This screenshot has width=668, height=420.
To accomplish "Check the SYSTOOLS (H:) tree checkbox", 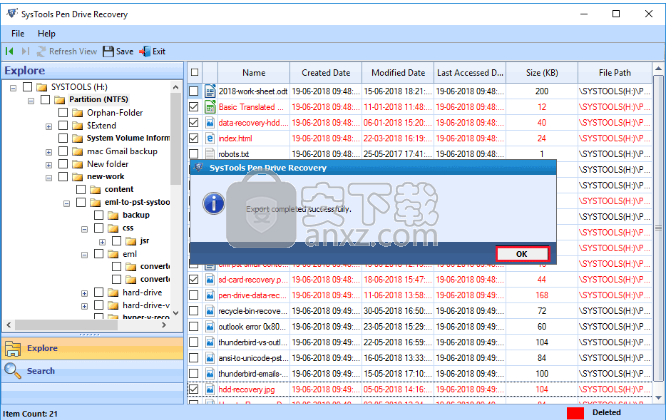I will (x=28, y=87).
